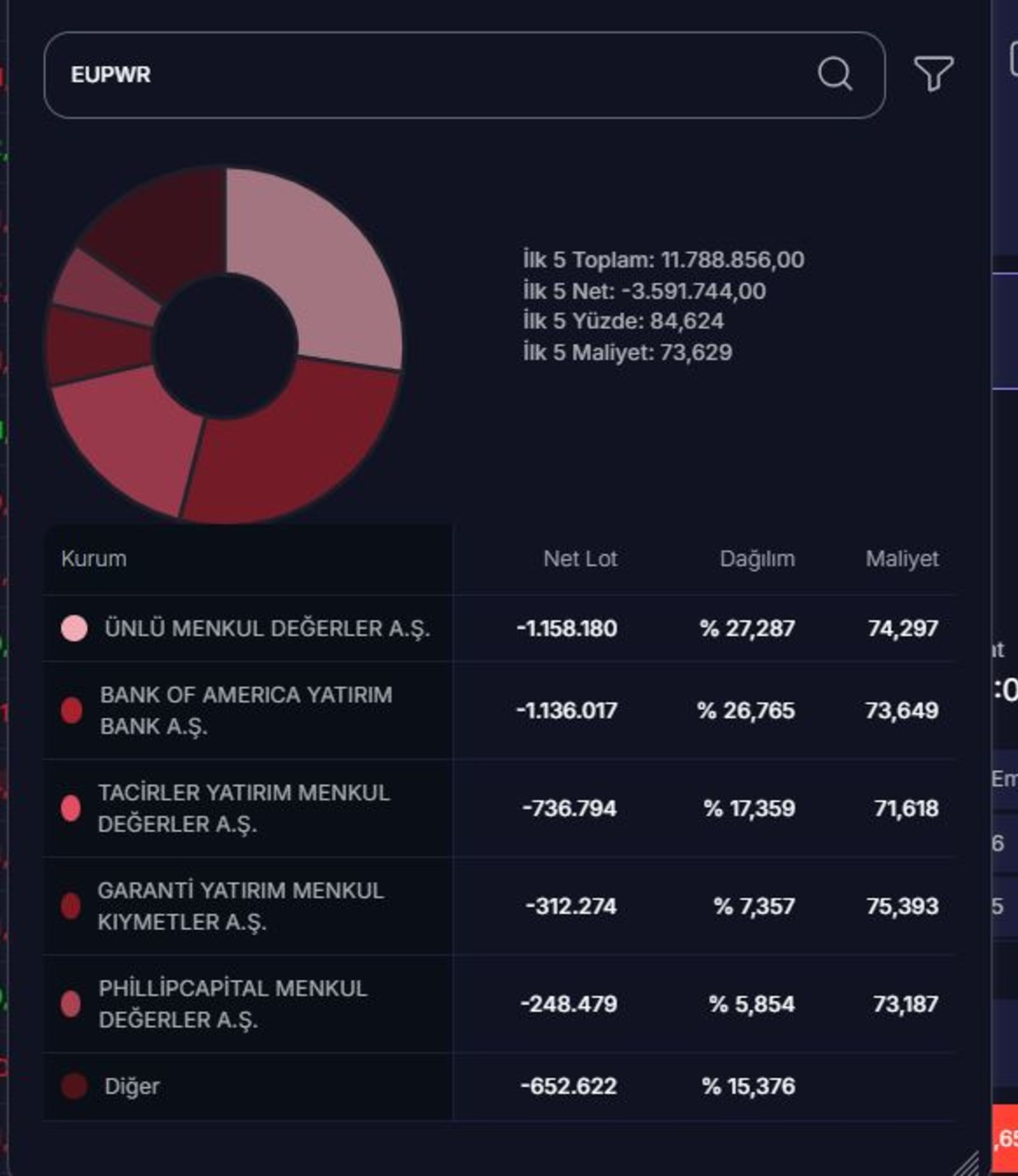Click BANK OF AMERICA YATIRIM BANK A.Ş. name
This screenshot has width=1018, height=1176.
click(x=246, y=710)
